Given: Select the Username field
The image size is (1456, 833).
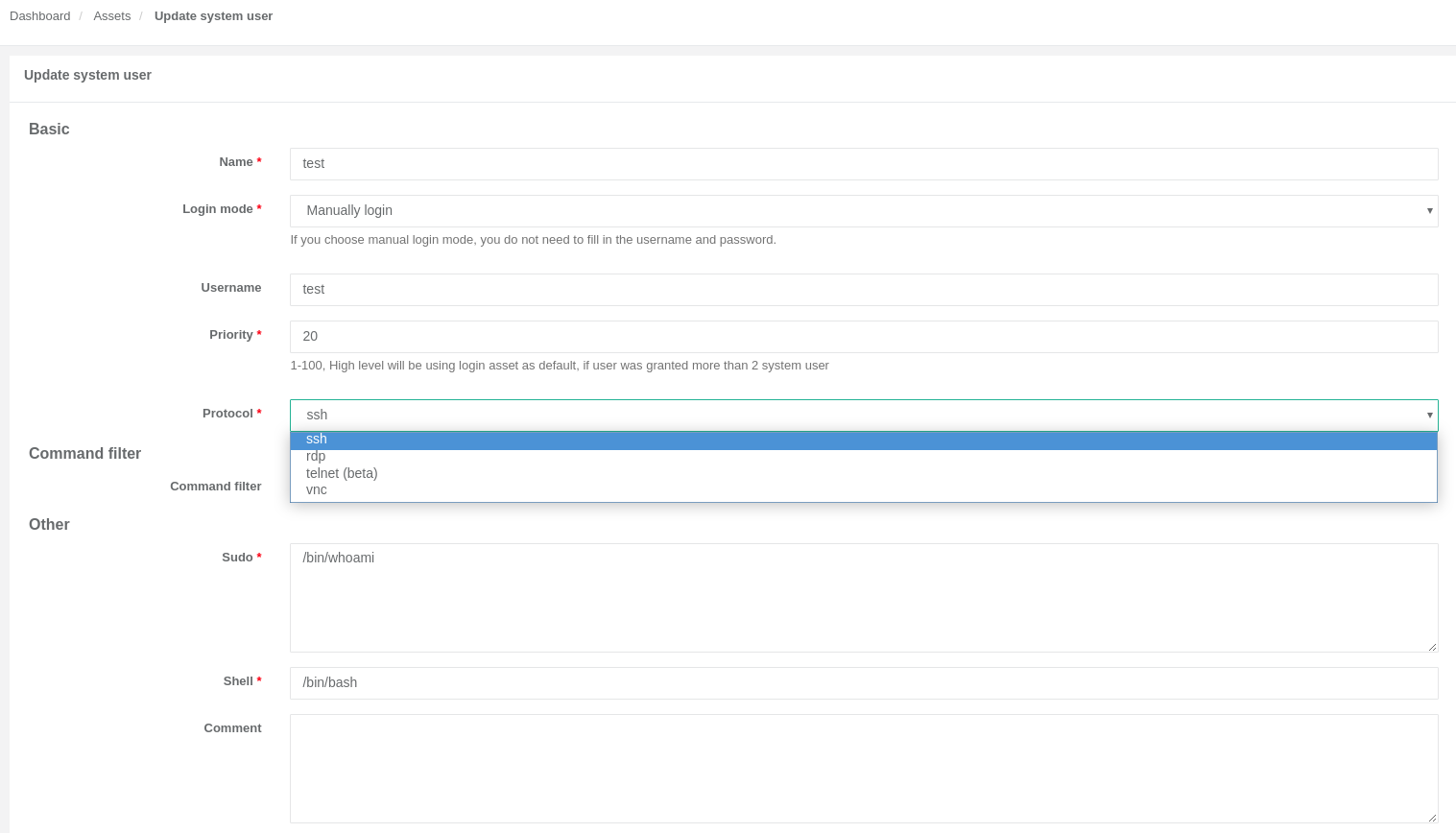Looking at the screenshot, I should pos(864,289).
